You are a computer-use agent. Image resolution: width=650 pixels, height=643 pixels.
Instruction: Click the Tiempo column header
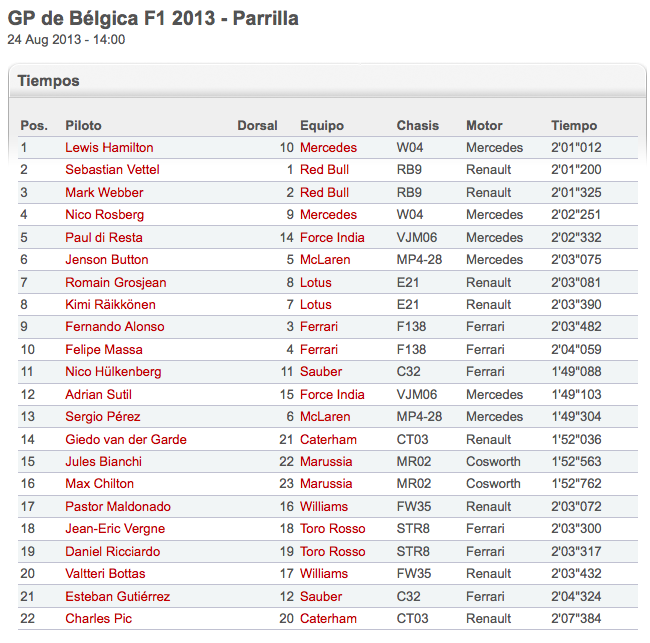574,126
